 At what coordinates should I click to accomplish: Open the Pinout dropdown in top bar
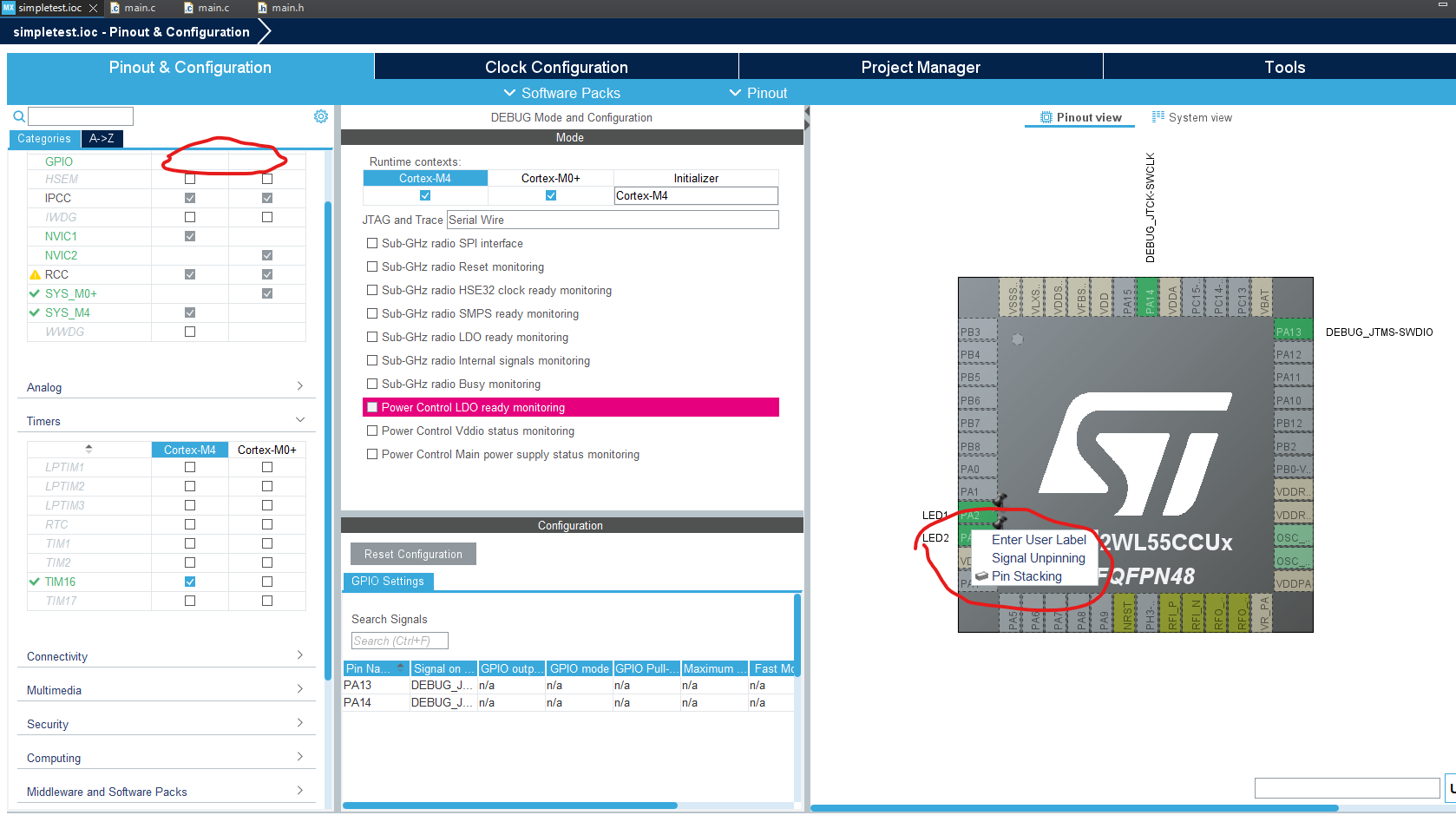pyautogui.click(x=758, y=93)
